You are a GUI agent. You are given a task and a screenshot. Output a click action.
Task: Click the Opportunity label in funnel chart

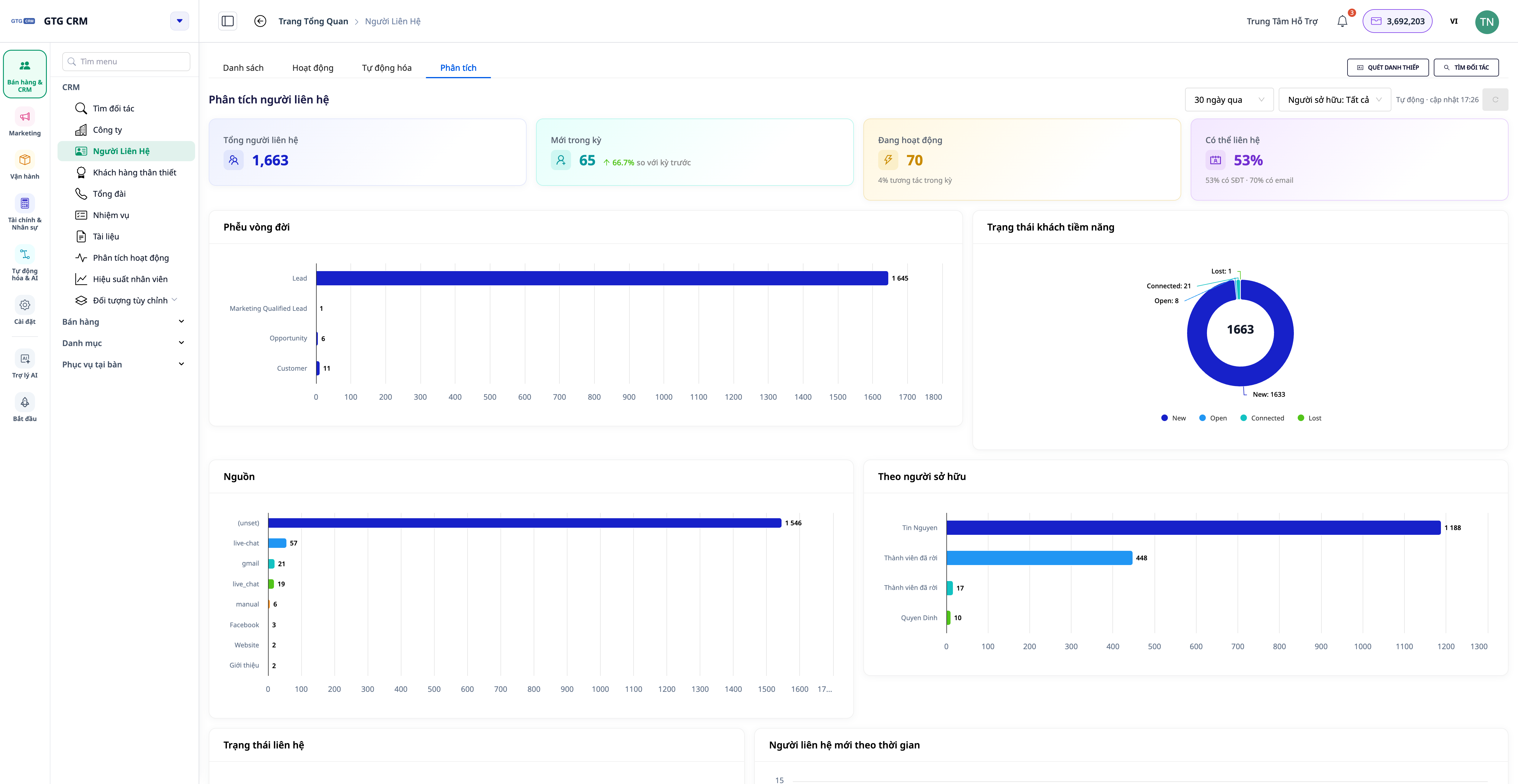(x=288, y=339)
